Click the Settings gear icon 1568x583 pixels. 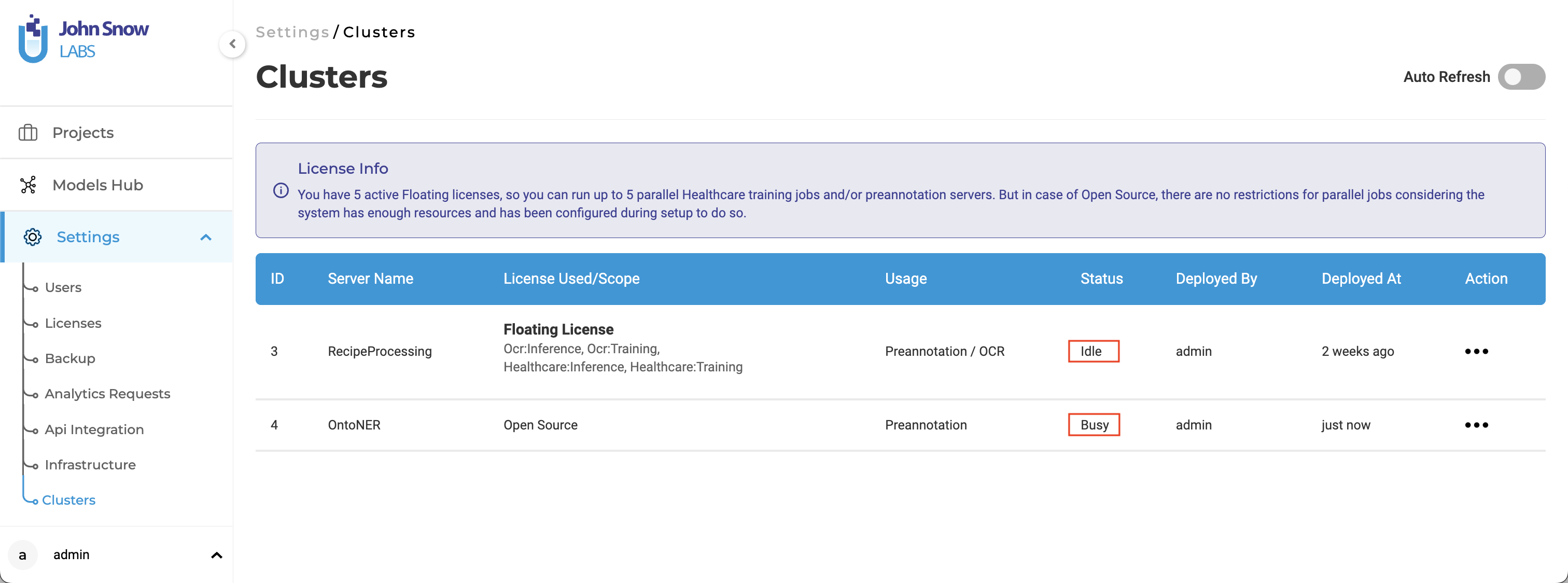32,237
